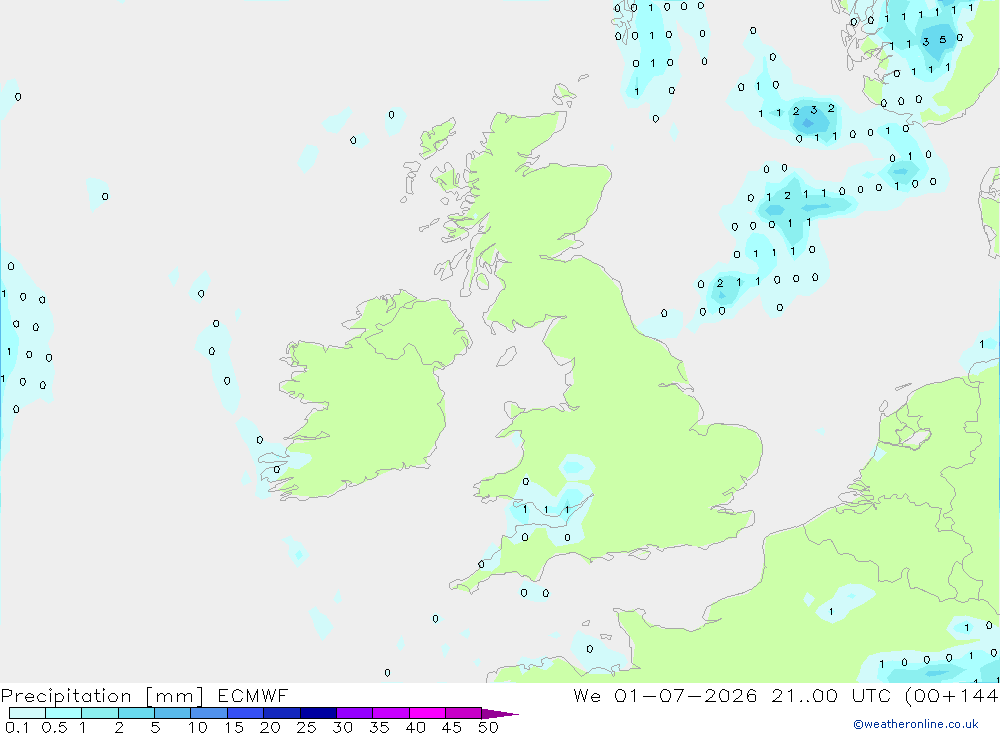The width and height of the screenshot is (1000, 733).
Task: Click the "(00+144" forecast run offset
Action: tap(952, 695)
